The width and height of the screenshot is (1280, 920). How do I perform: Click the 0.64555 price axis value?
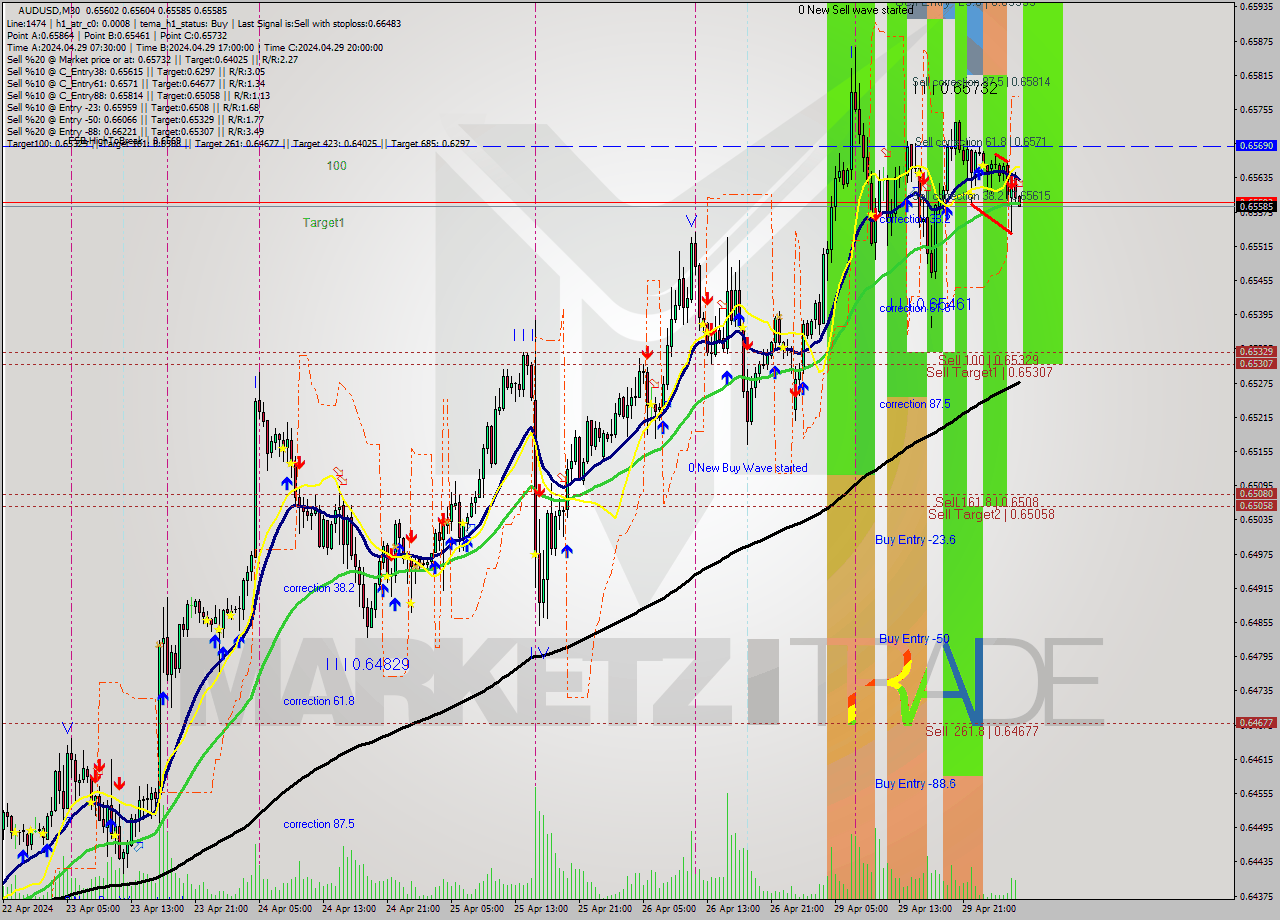click(x=1256, y=793)
